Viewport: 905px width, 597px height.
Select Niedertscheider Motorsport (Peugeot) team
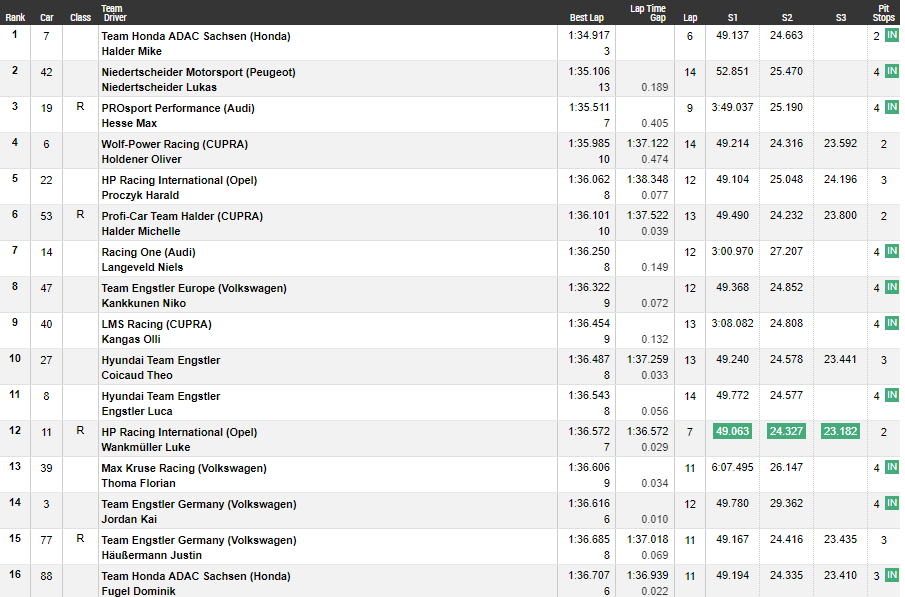(199, 72)
